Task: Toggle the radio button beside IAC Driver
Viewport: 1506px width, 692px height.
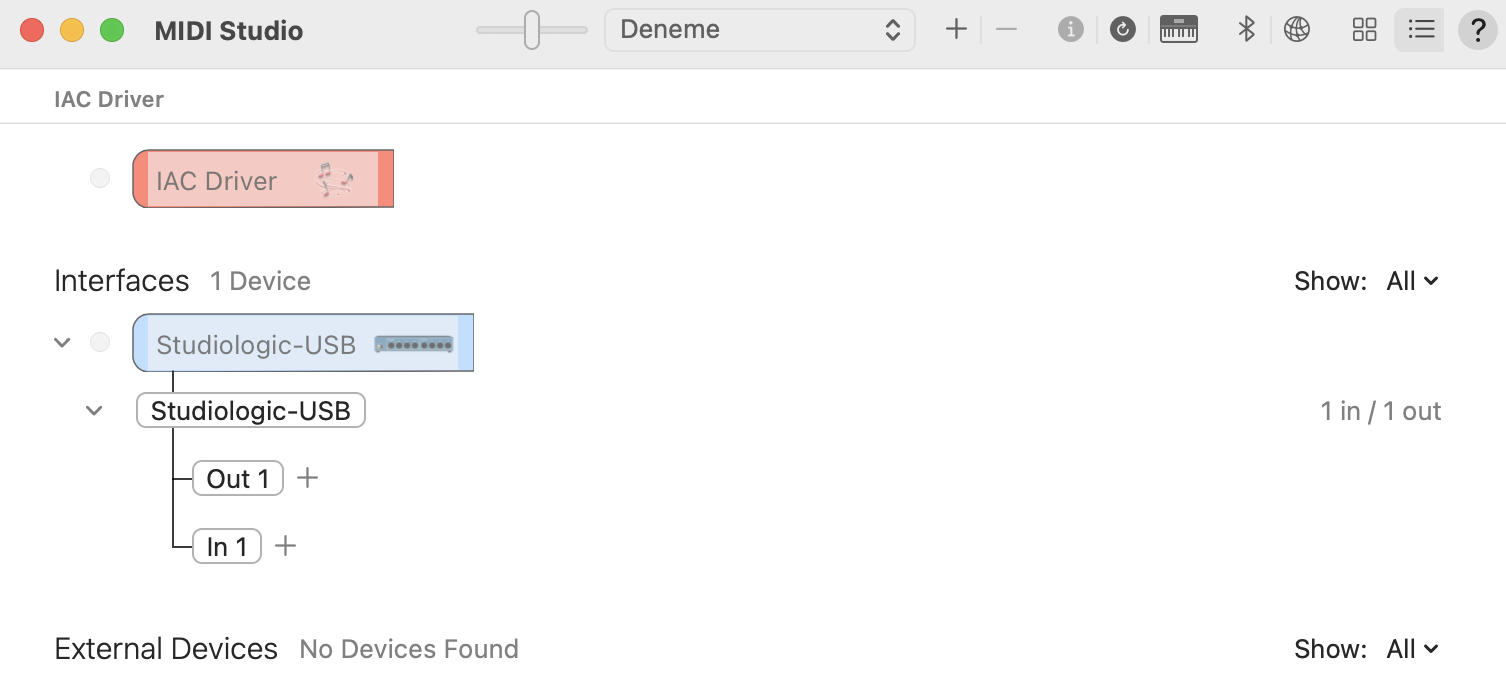Action: 100,178
